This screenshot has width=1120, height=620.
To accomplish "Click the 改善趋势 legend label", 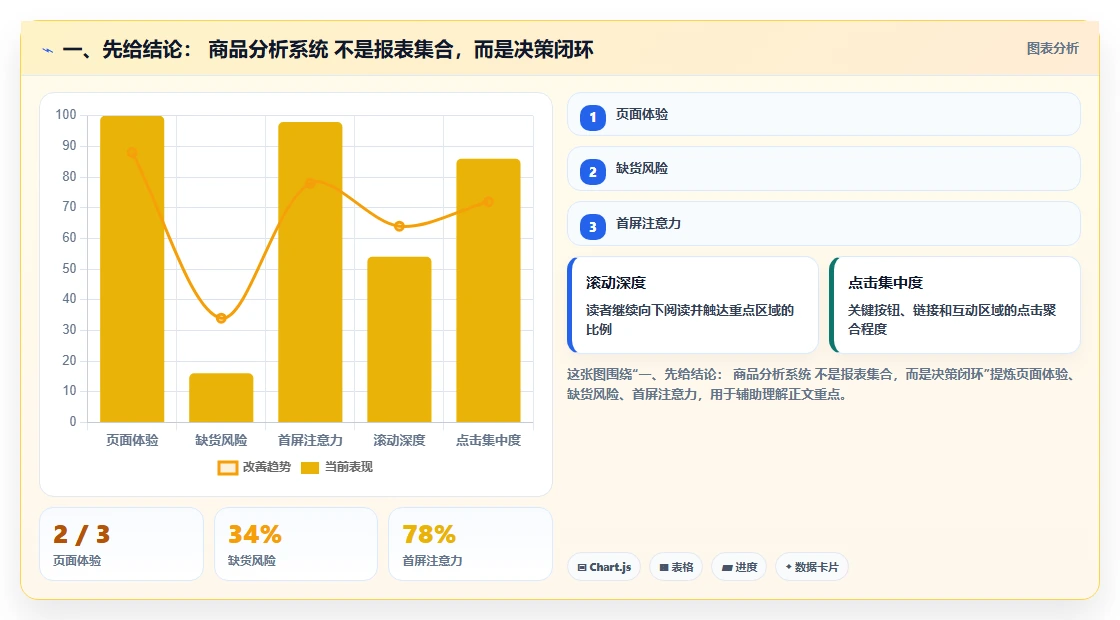I will [x=266, y=467].
